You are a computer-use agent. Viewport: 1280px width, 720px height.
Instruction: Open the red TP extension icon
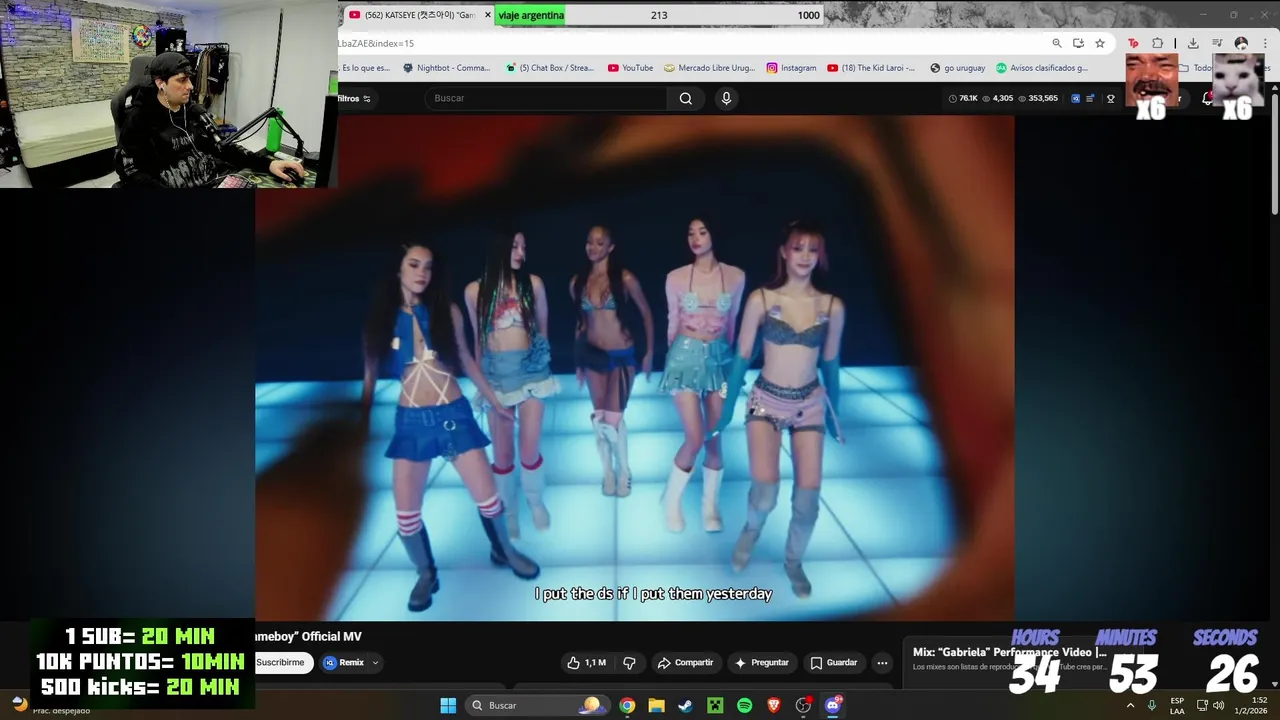[1133, 43]
